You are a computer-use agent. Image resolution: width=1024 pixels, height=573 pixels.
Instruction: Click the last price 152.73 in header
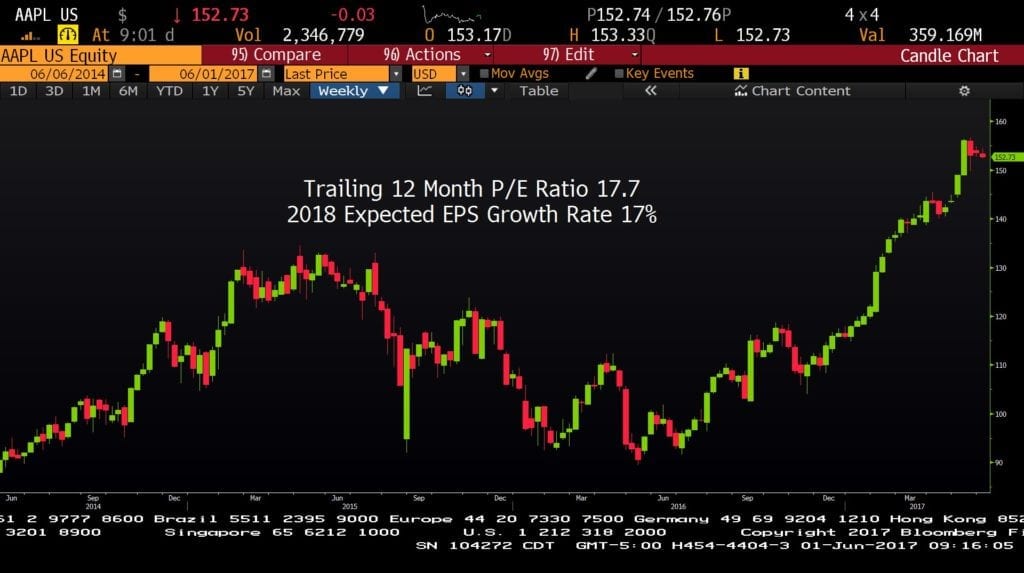(220, 14)
